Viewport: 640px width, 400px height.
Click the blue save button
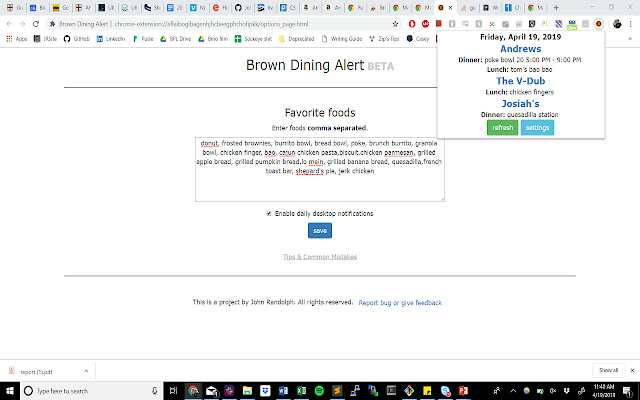(x=320, y=231)
